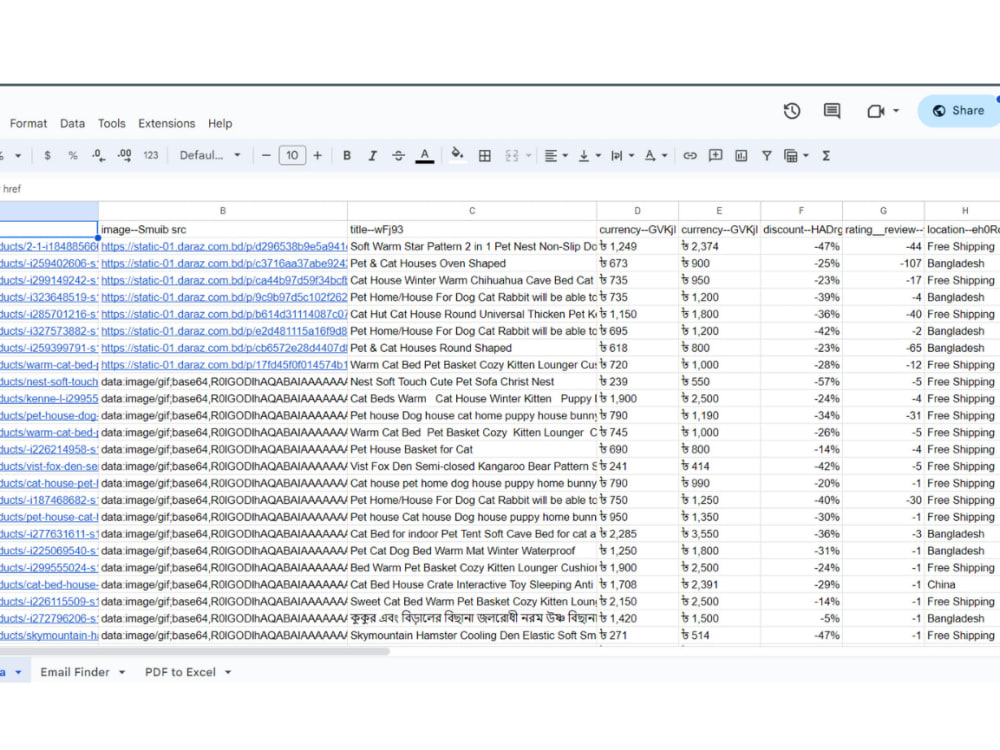The image size is (1000, 750).
Task: Open the Help menu
Action: [x=220, y=123]
